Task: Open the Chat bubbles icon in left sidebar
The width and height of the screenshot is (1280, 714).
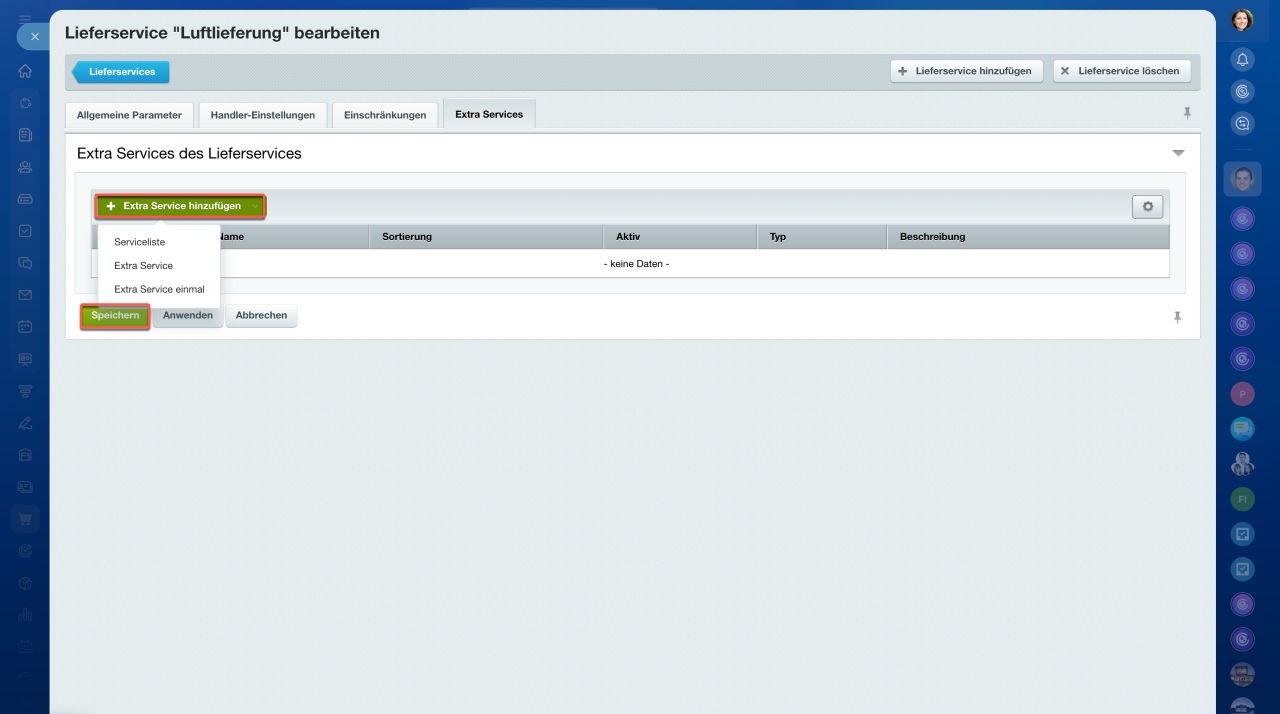Action: pos(25,263)
